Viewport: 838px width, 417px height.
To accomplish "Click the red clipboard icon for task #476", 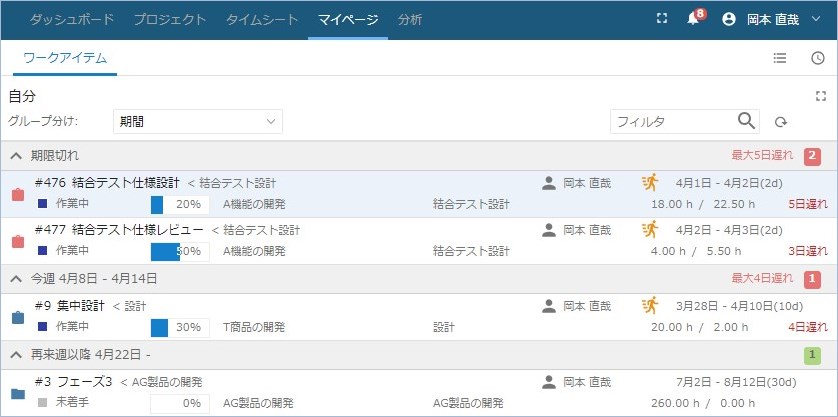I will [18, 194].
